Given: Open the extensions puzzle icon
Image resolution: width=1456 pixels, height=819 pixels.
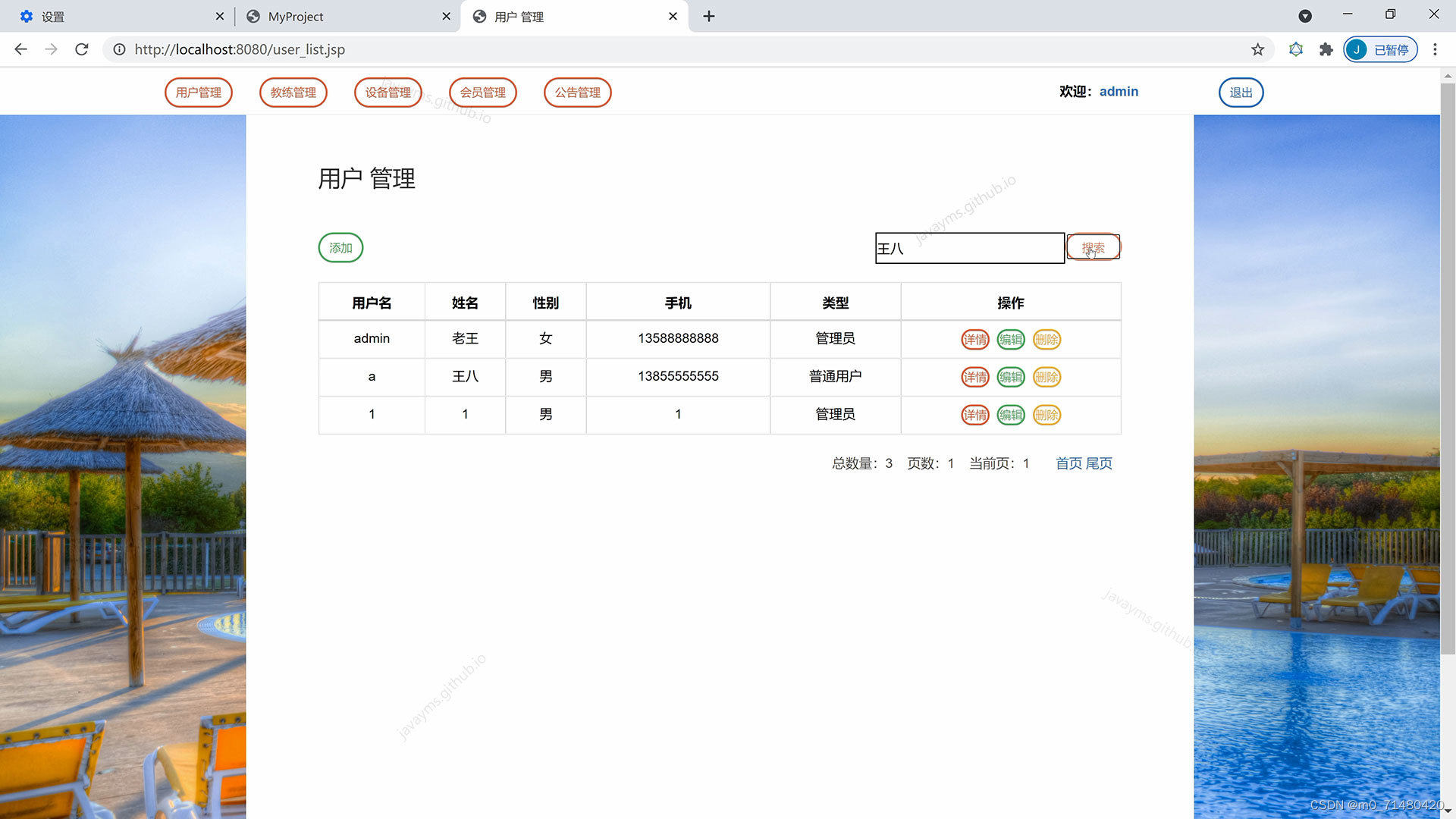Looking at the screenshot, I should pyautogui.click(x=1326, y=49).
